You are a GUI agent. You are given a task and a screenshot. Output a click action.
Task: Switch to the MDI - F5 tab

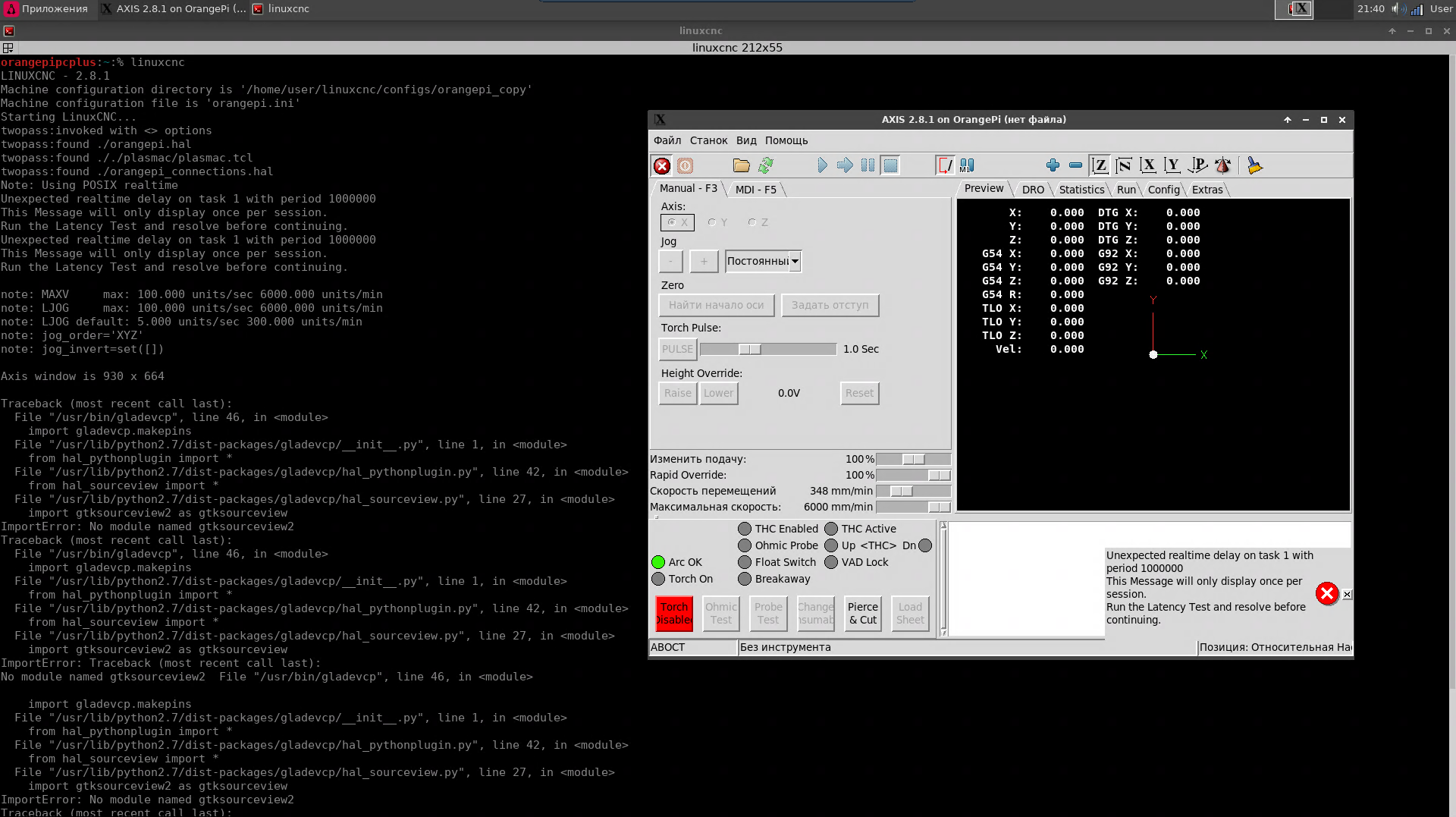coord(755,190)
